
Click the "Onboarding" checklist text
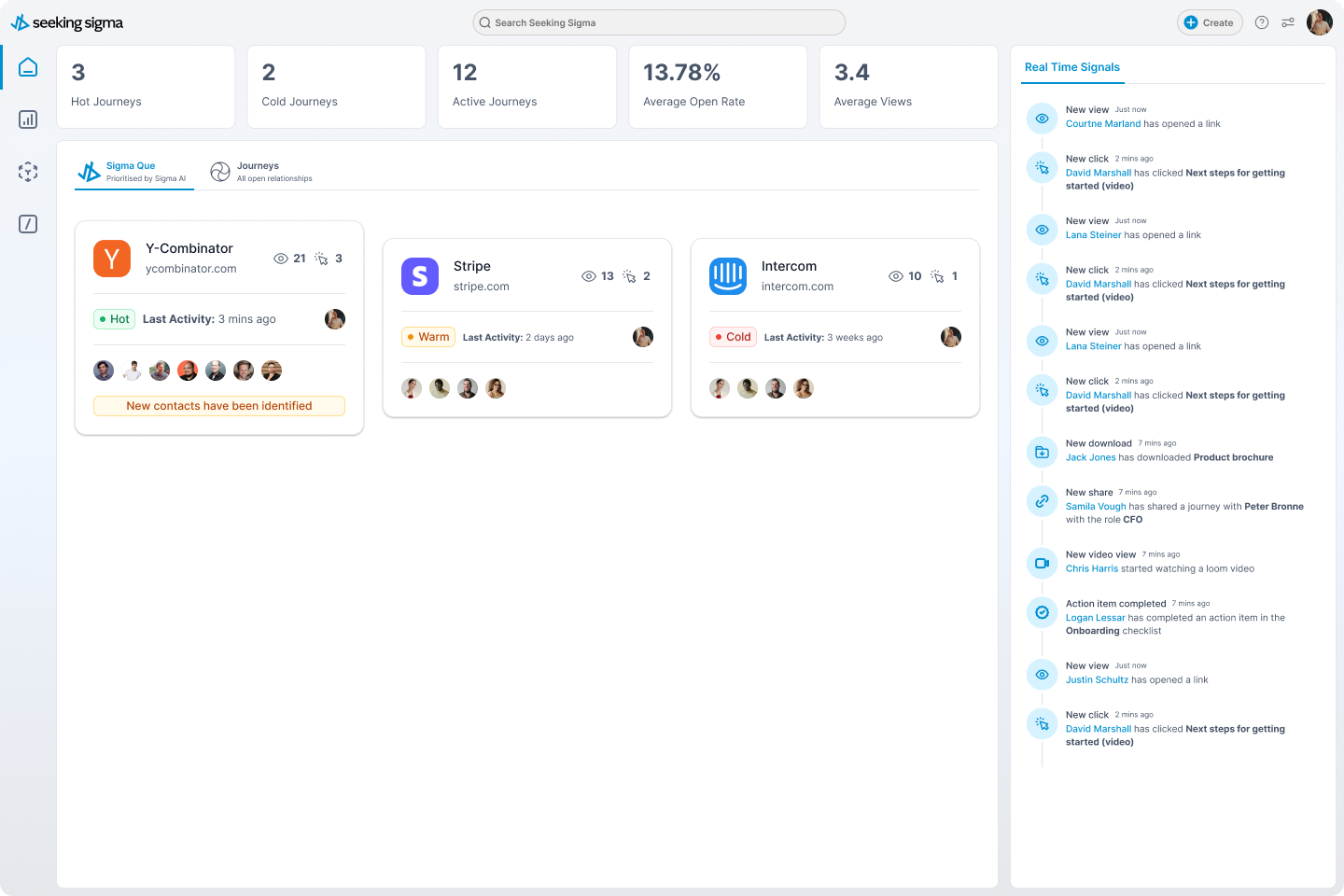(1093, 632)
